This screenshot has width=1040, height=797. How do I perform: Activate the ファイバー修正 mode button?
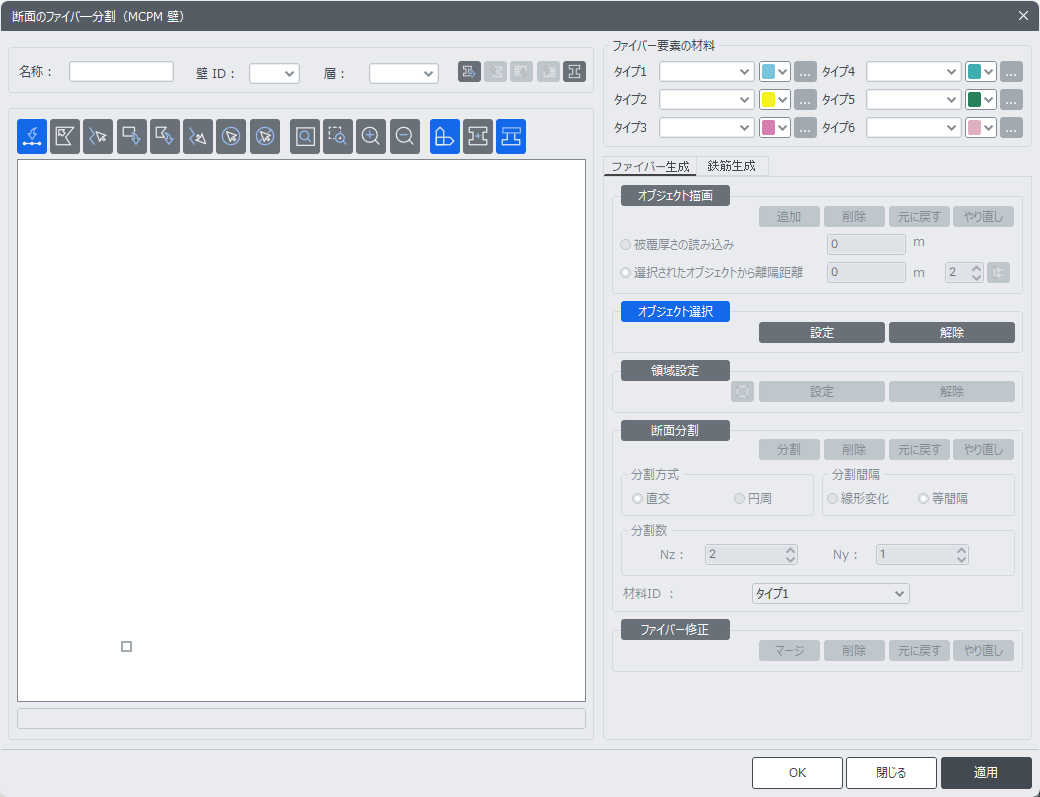pos(675,630)
